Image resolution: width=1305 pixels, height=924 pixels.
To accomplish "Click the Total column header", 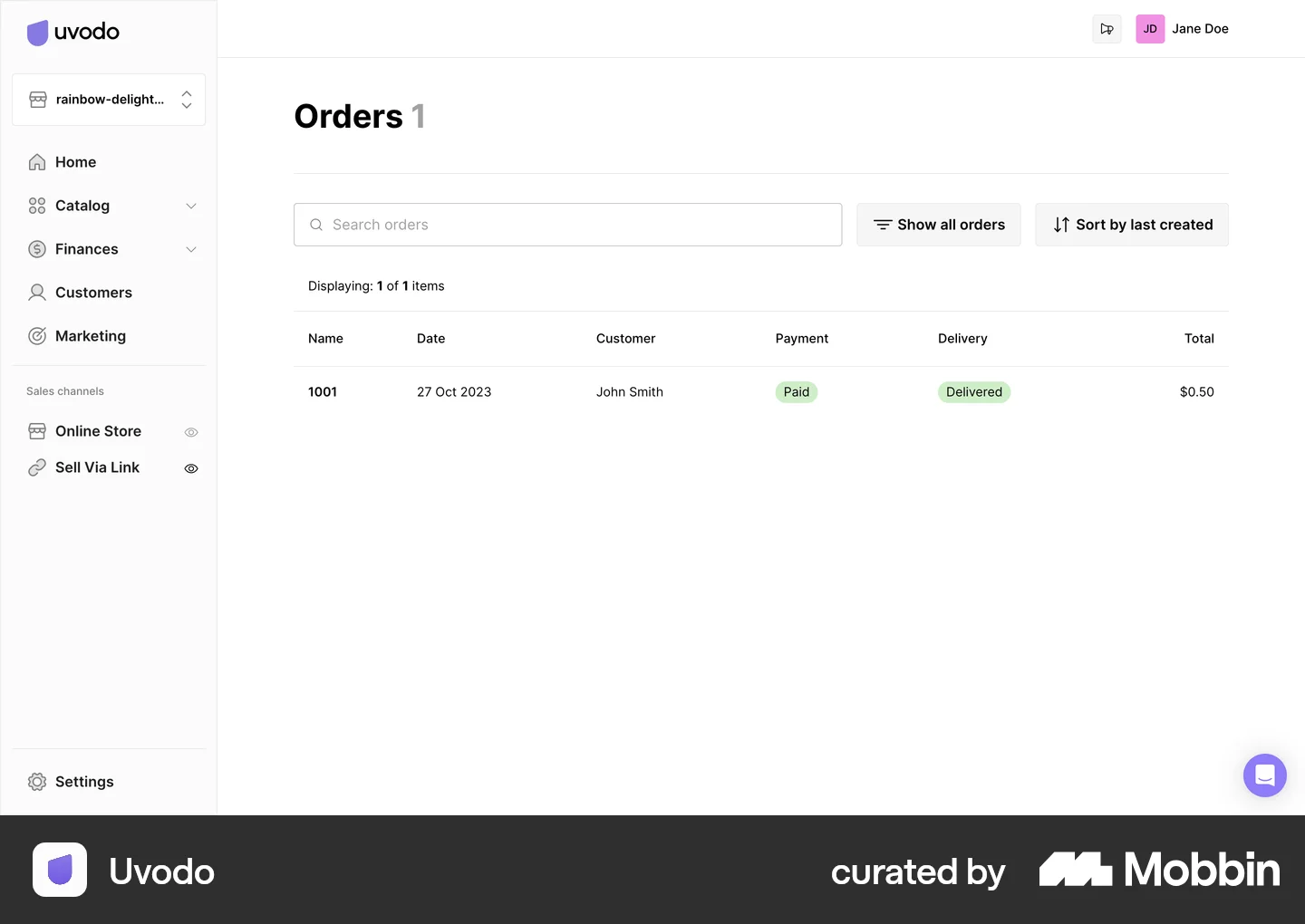I will pyautogui.click(x=1199, y=339).
